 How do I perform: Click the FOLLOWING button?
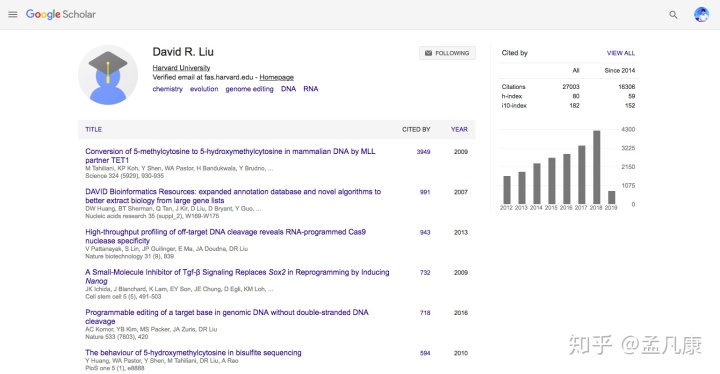(x=447, y=53)
